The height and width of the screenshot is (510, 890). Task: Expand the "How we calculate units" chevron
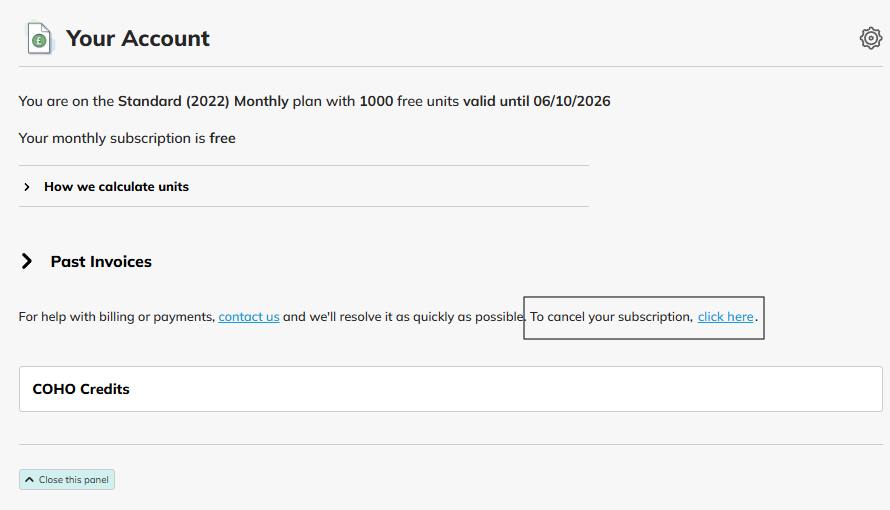(27, 187)
